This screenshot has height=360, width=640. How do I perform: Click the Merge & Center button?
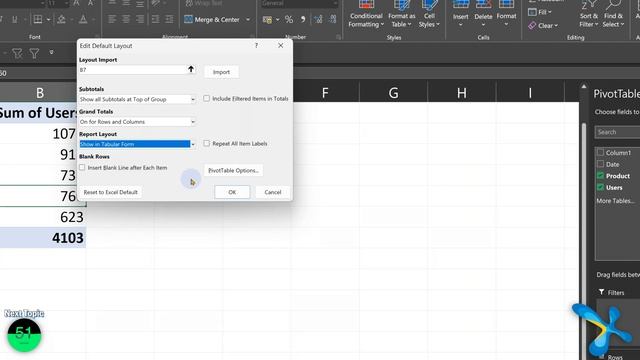pyautogui.click(x=212, y=20)
